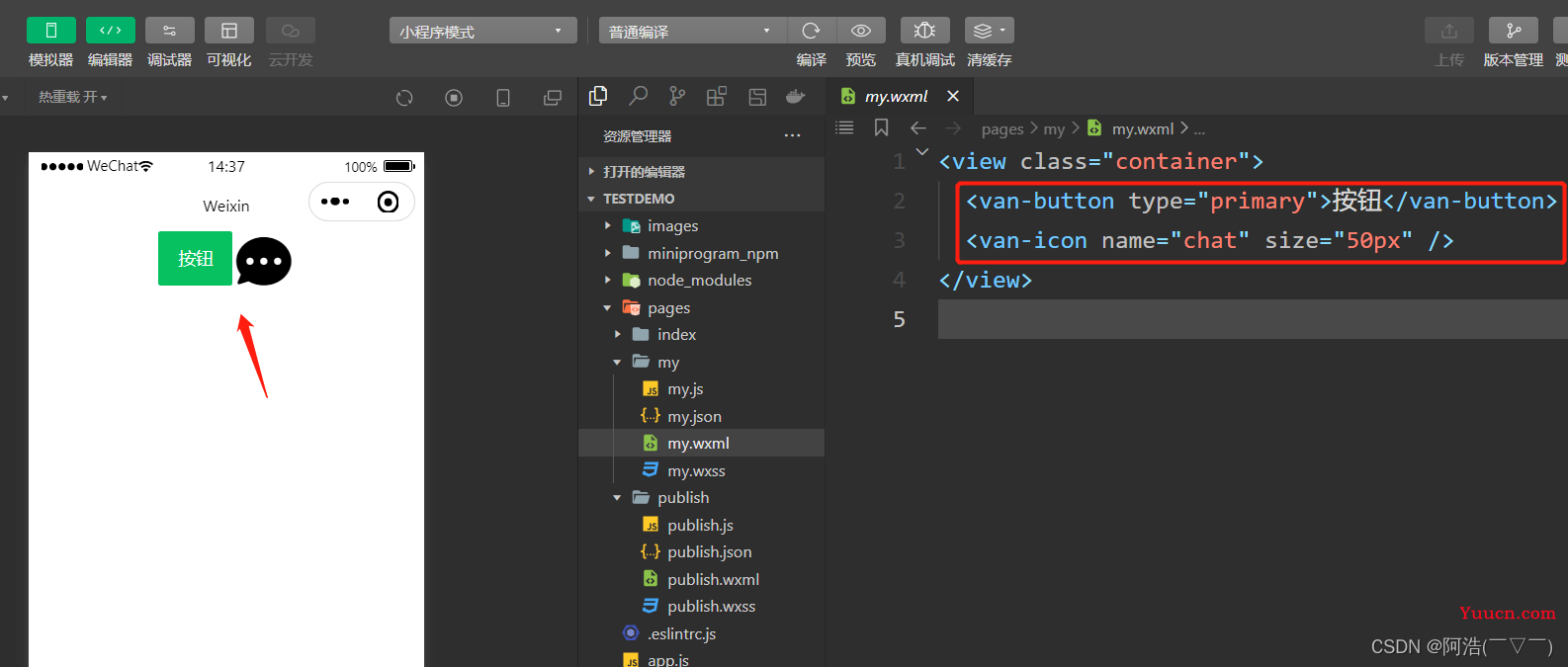Toggle the simulator panel button
The image size is (1568, 667).
coord(51,31)
